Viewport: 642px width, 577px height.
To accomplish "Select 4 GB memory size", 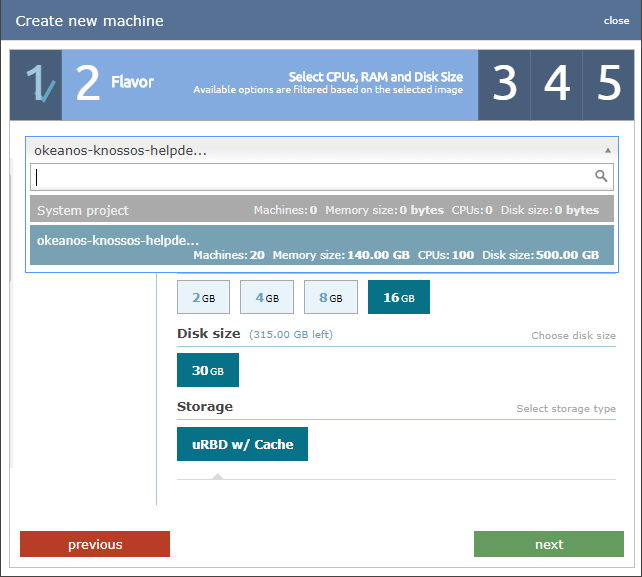I will (x=266, y=298).
